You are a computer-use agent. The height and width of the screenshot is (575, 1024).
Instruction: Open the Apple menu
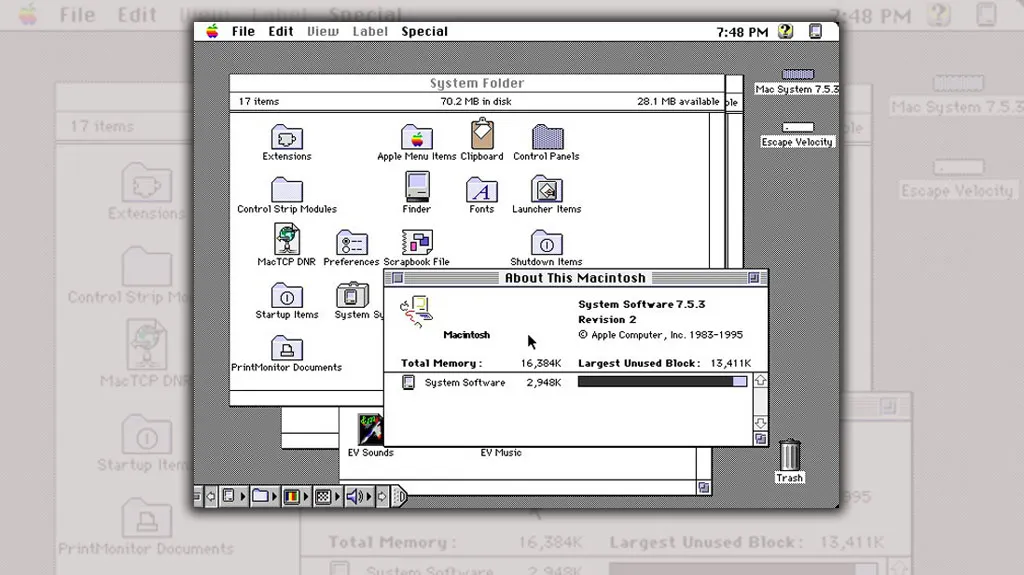pyautogui.click(x=212, y=31)
